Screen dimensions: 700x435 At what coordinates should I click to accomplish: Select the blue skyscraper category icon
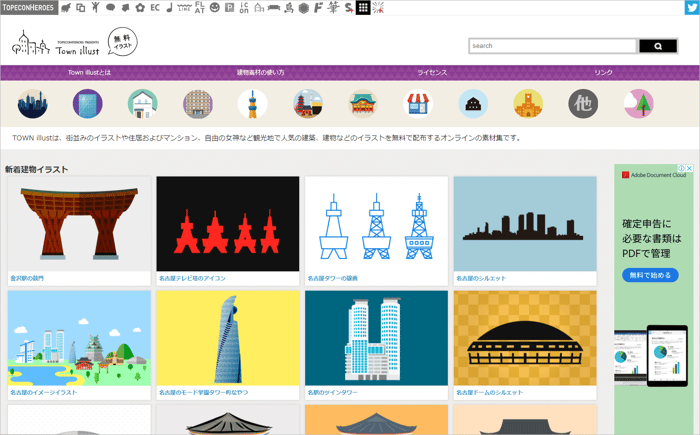pos(87,104)
